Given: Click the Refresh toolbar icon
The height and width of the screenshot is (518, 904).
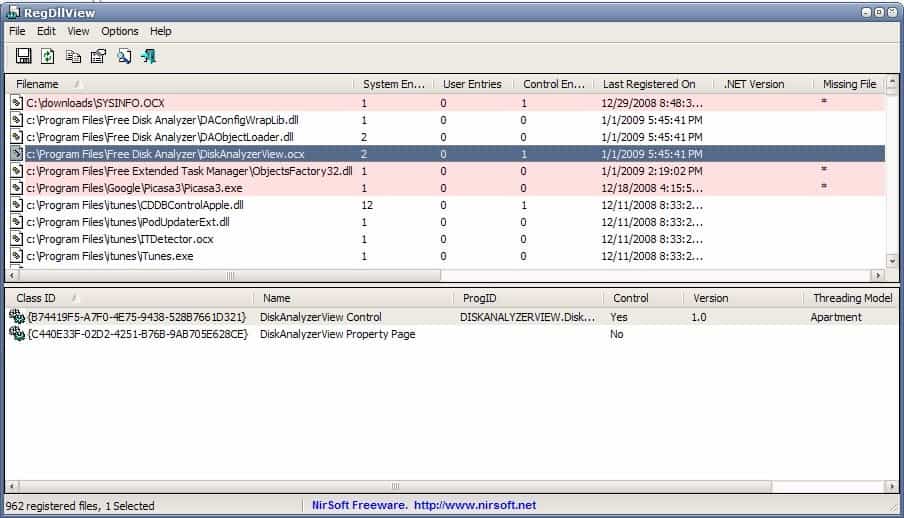Looking at the screenshot, I should coord(48,56).
